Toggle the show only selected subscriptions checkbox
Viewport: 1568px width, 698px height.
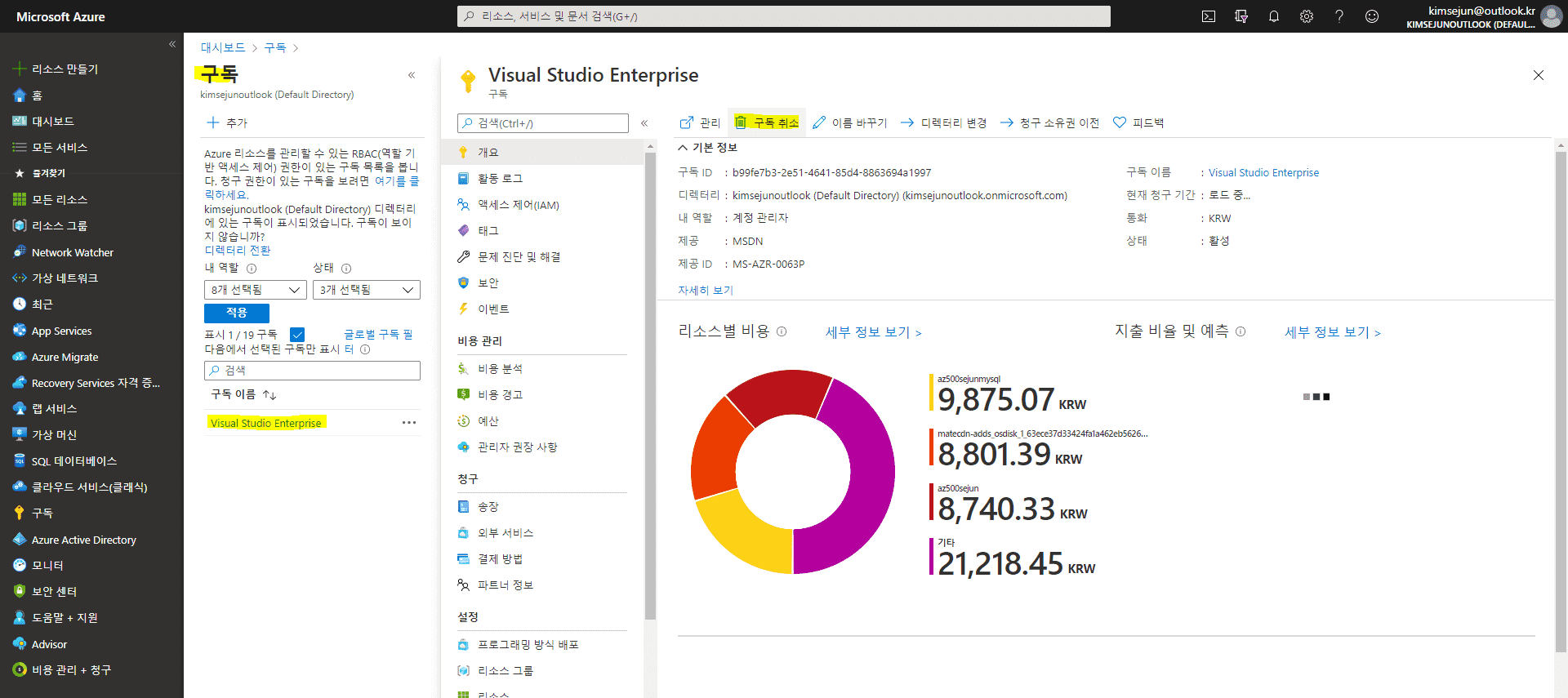[297, 335]
